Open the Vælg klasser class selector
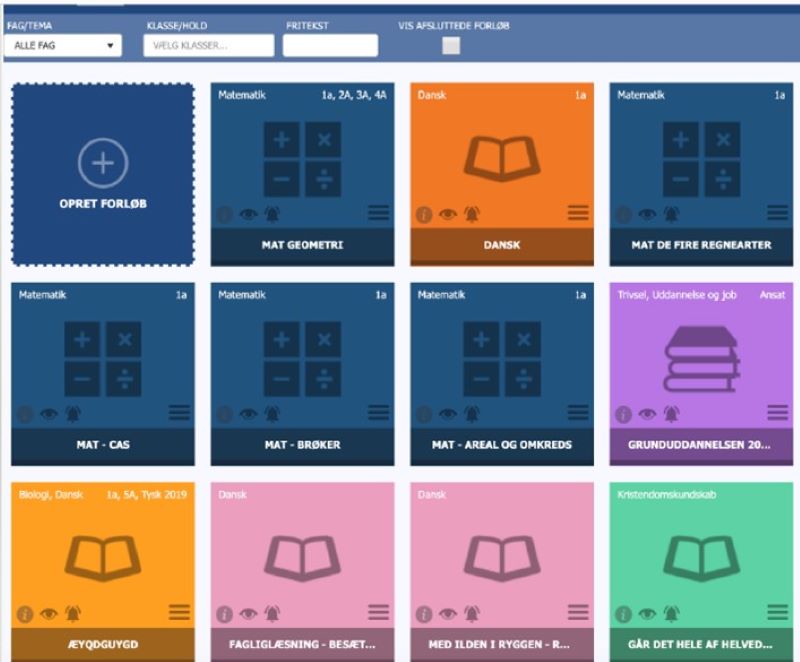Image resolution: width=800 pixels, height=662 pixels. (x=208, y=46)
